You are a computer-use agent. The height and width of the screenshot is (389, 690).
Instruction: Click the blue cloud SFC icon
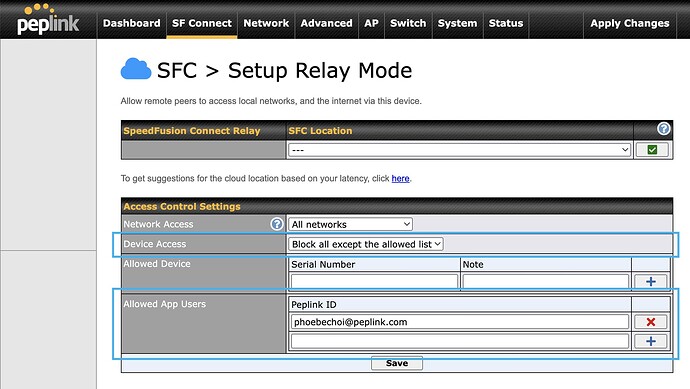tap(136, 69)
